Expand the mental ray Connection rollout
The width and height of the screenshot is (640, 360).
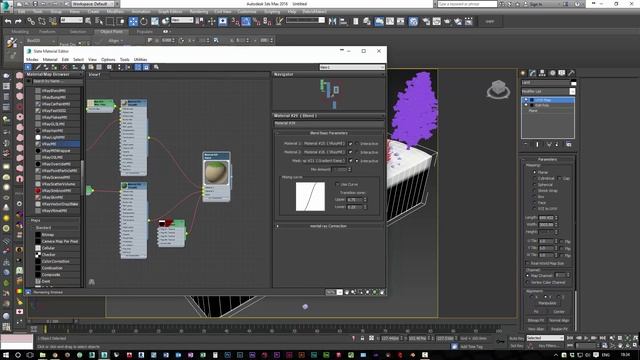pos(329,226)
